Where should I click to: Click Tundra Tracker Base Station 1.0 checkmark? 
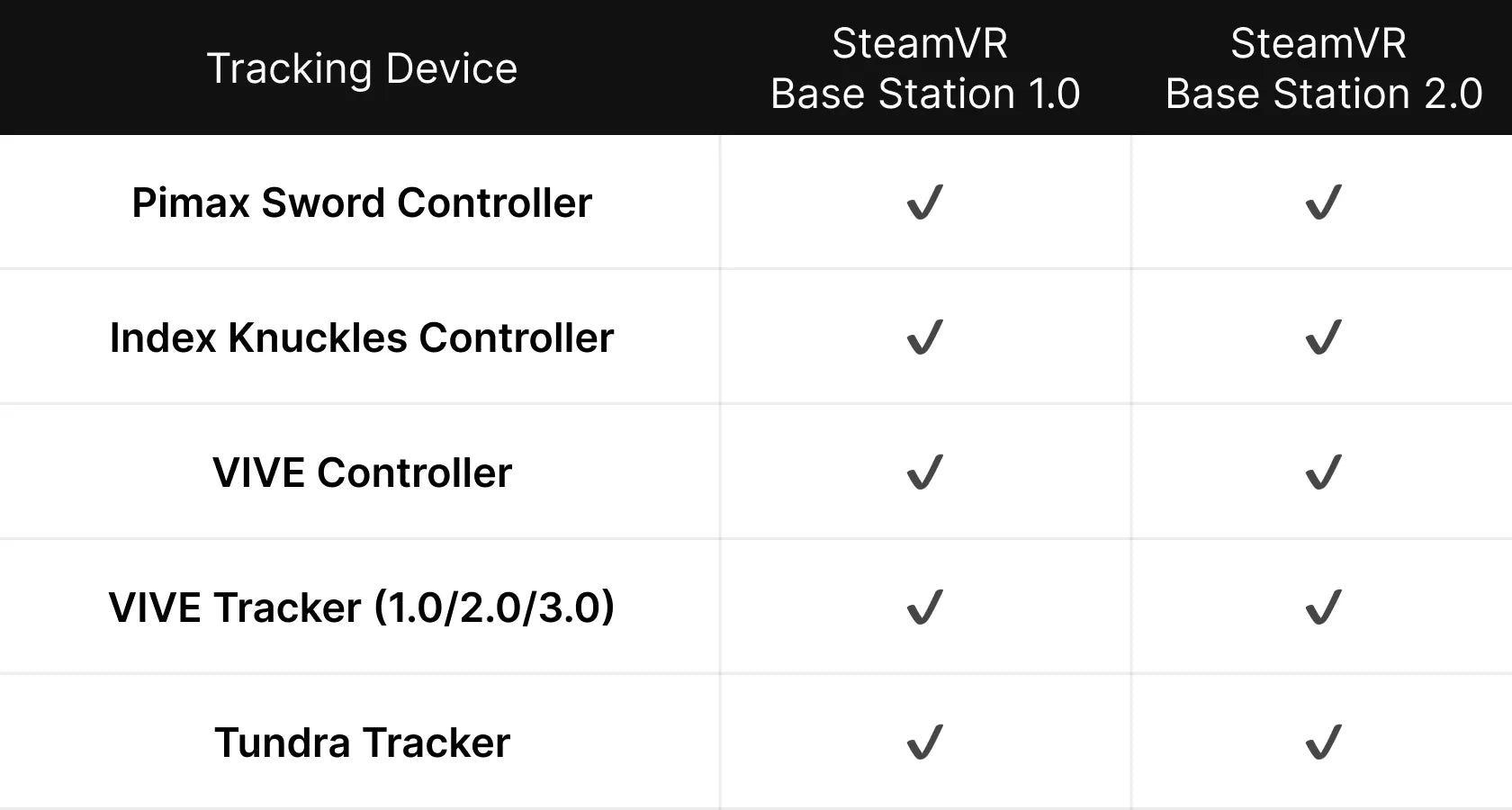pyautogui.click(x=924, y=742)
